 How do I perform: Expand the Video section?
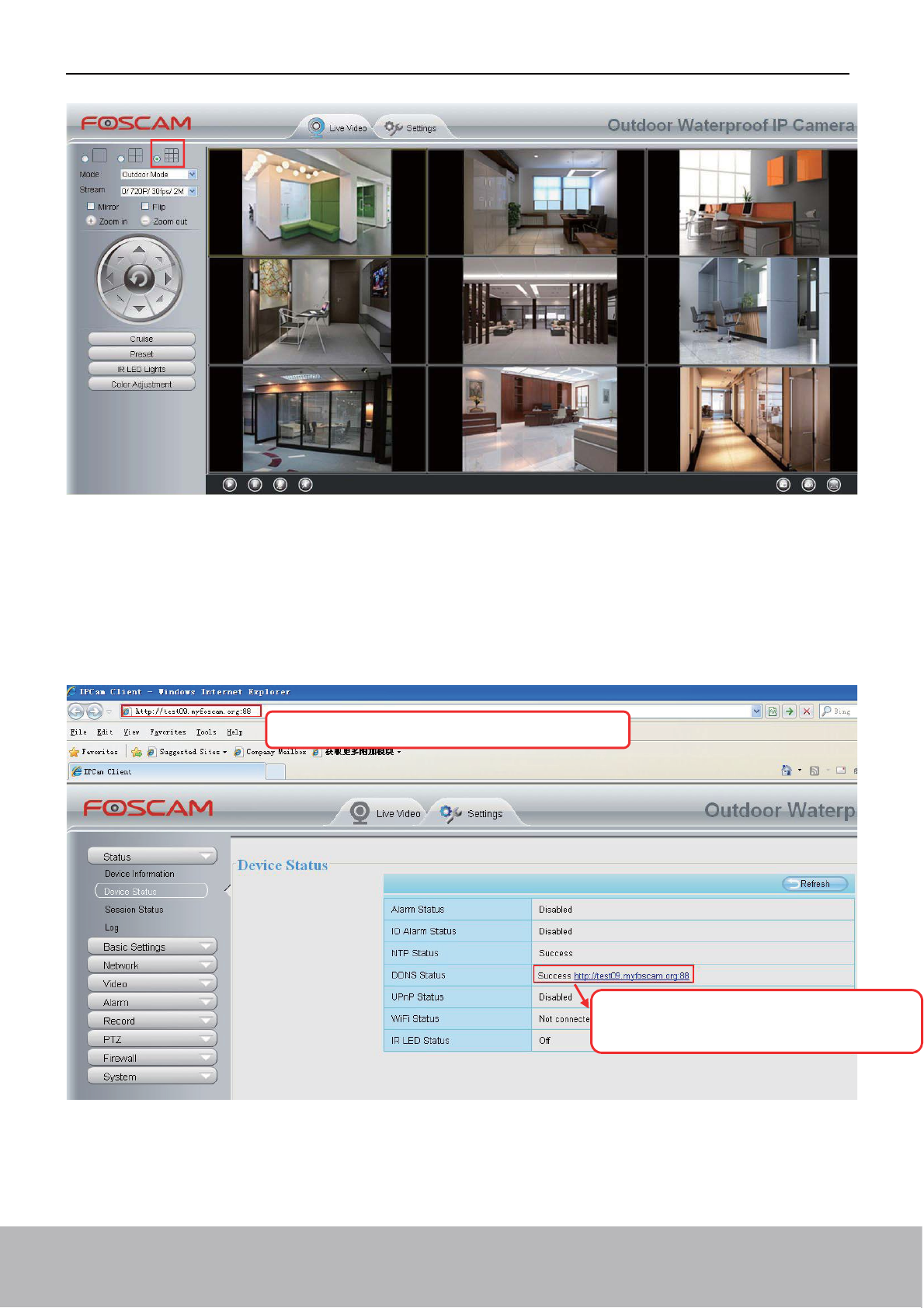[152, 983]
